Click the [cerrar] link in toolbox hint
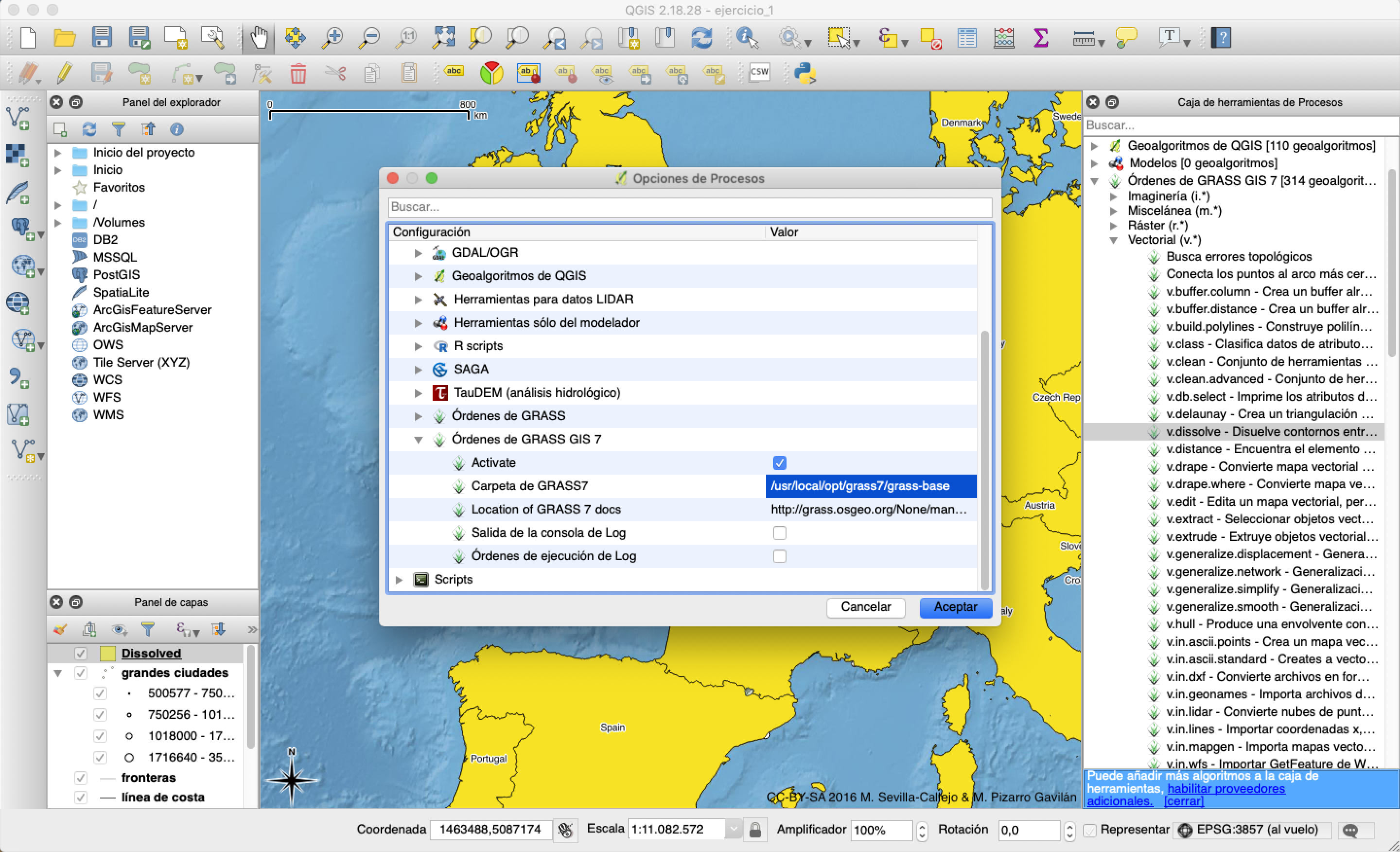This screenshot has height=852, width=1400. coord(1184,801)
